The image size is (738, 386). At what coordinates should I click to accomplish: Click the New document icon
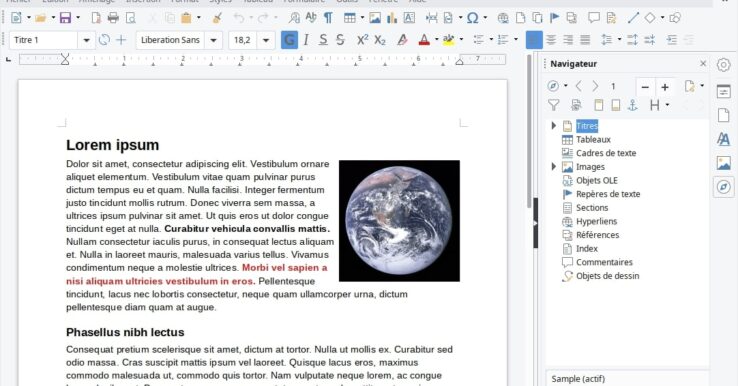pyautogui.click(x=16, y=18)
